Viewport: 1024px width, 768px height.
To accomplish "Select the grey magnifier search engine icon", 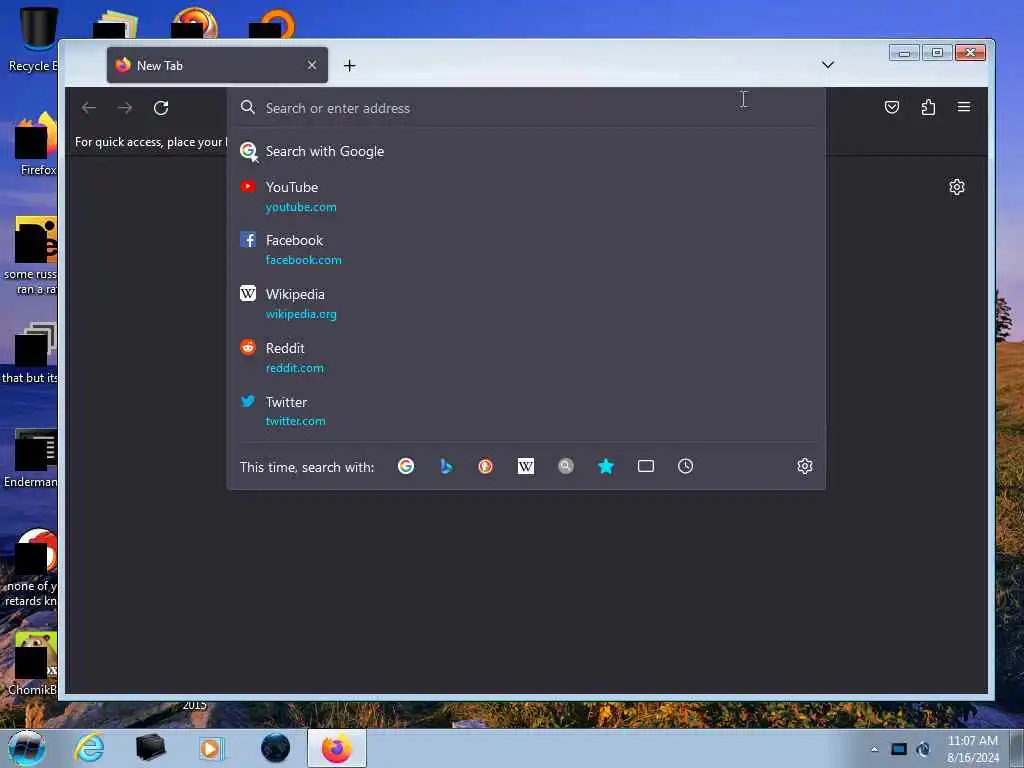I will pos(566,466).
